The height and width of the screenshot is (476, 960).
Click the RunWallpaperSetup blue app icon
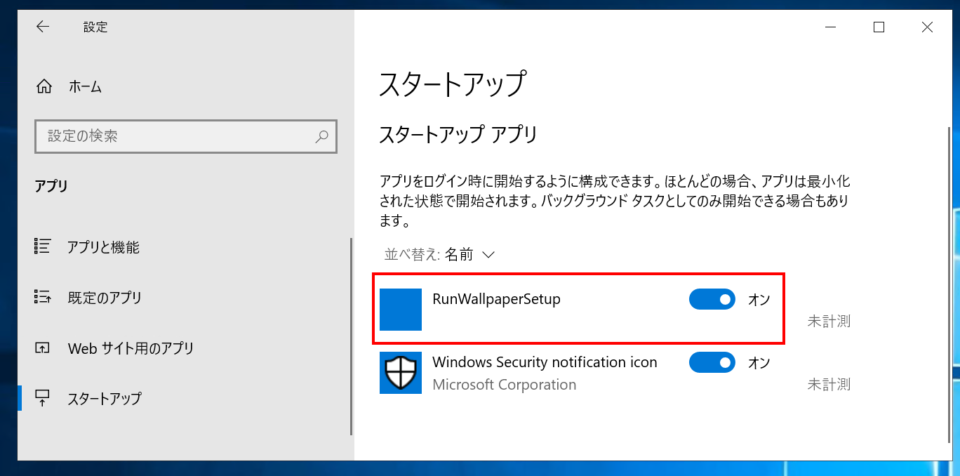pos(401,309)
